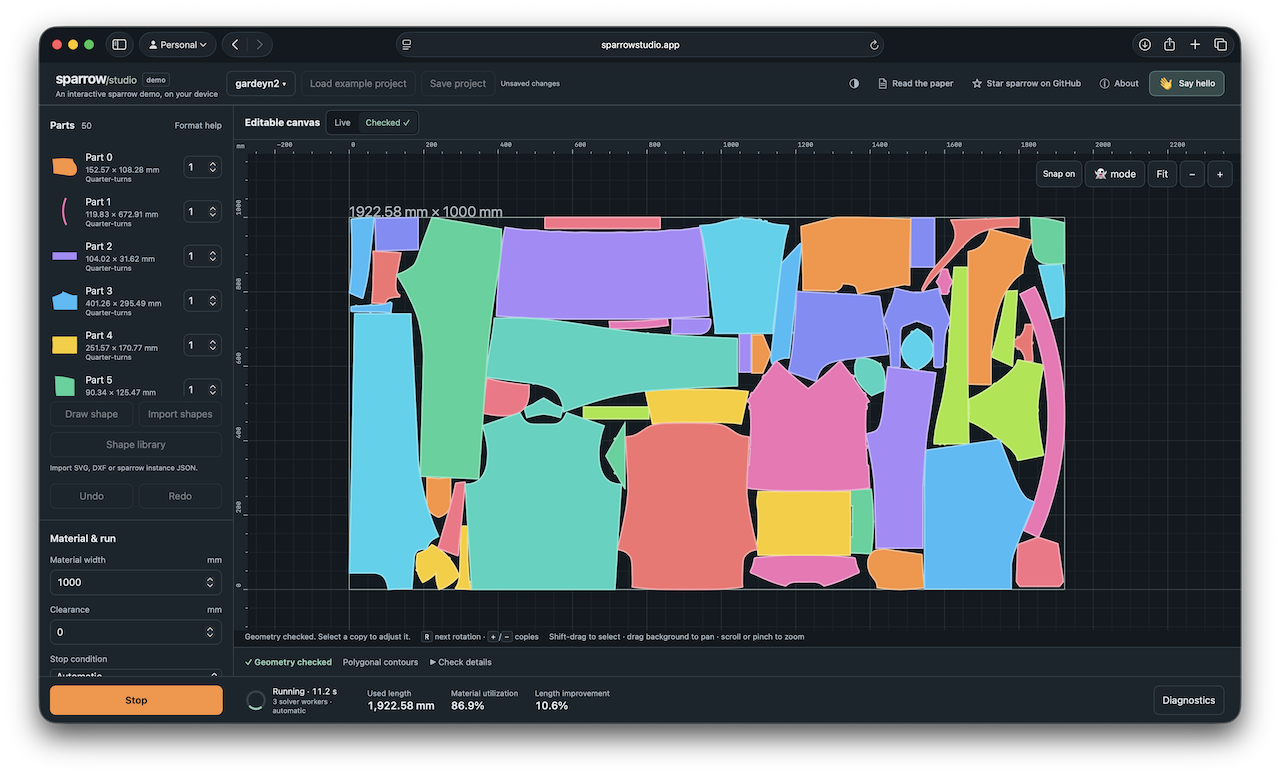1280x775 pixels.
Task: Click the Draw shape button
Action: (92, 414)
